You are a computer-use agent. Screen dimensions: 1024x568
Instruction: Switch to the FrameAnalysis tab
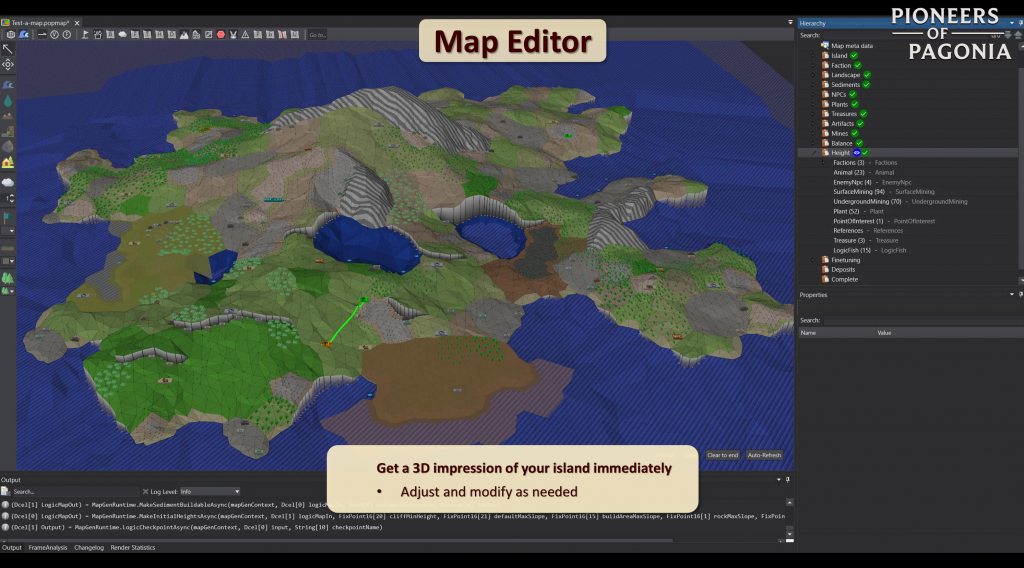pos(48,548)
